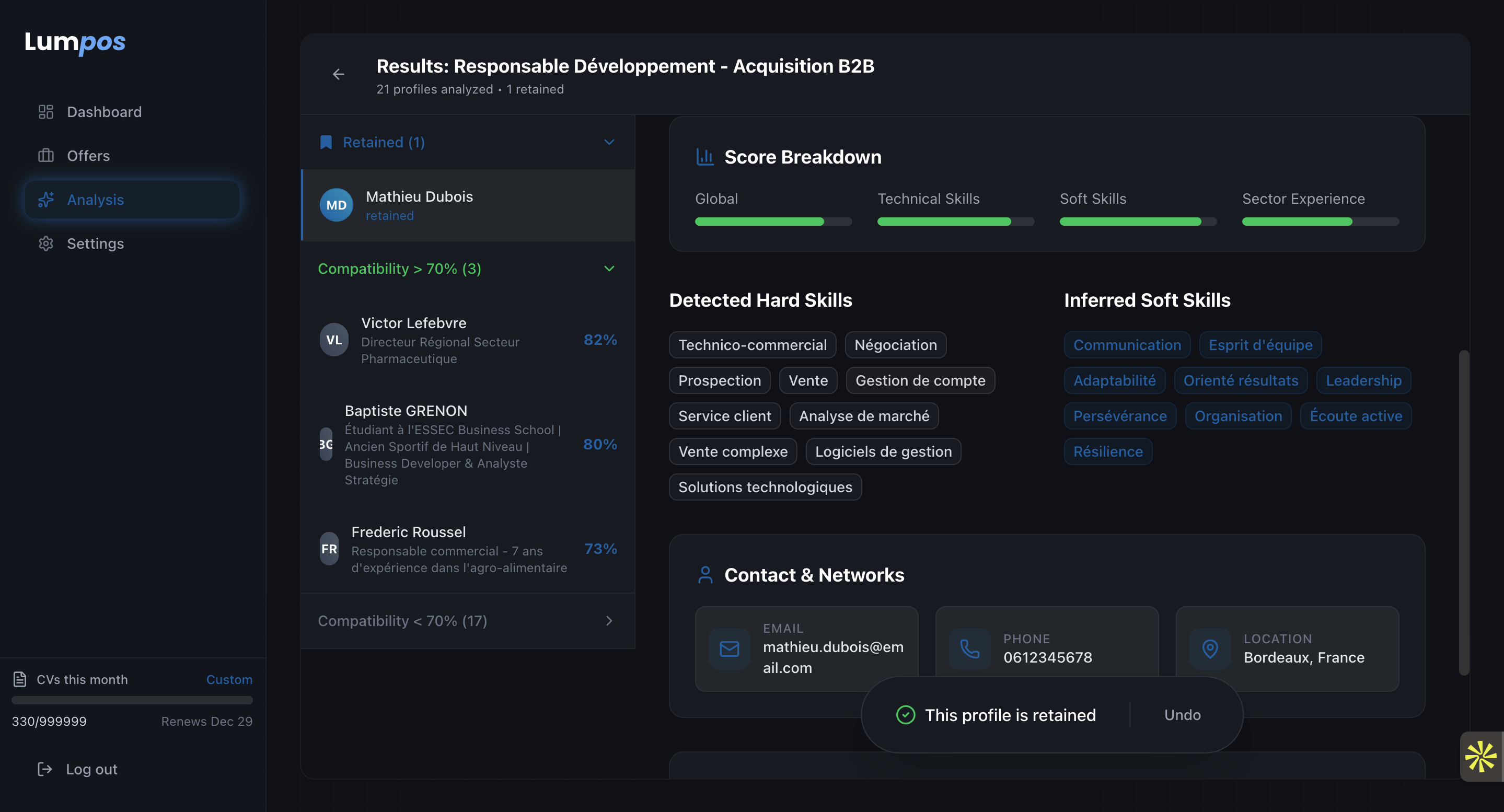Click the Renews Dec 29 text
1504x812 pixels.
point(207,721)
